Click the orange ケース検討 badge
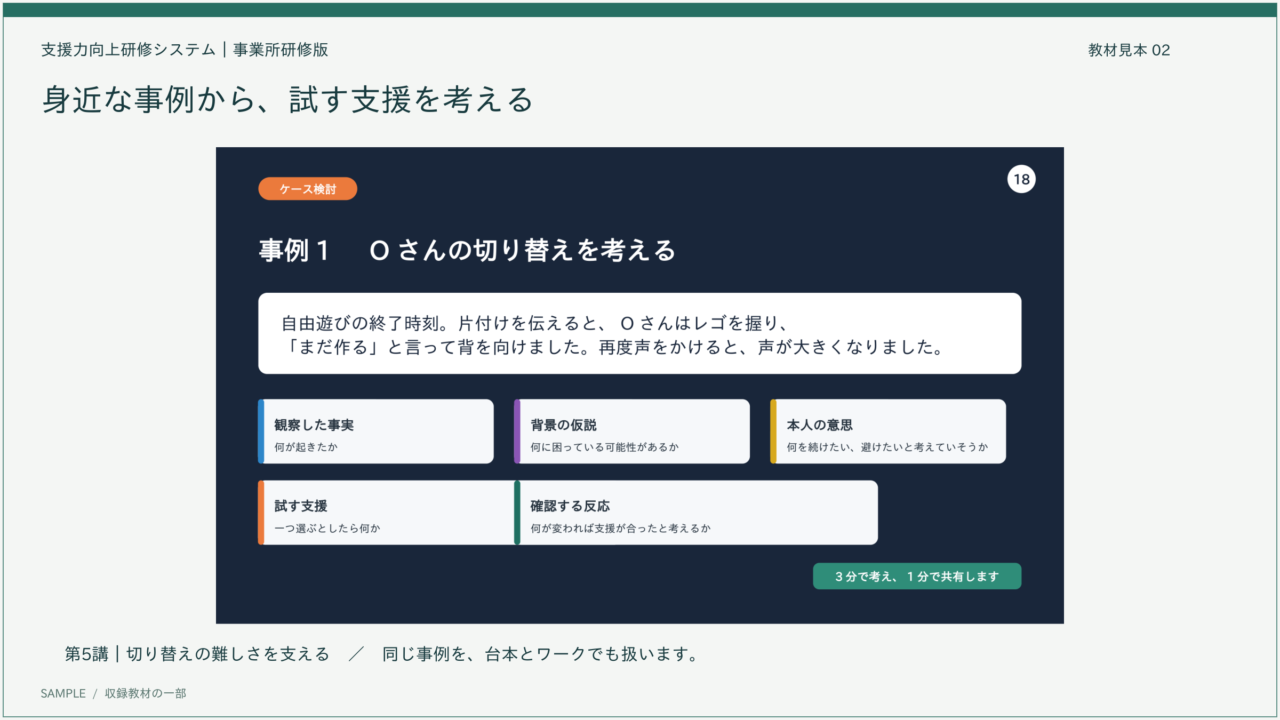The image size is (1280, 720). point(307,188)
